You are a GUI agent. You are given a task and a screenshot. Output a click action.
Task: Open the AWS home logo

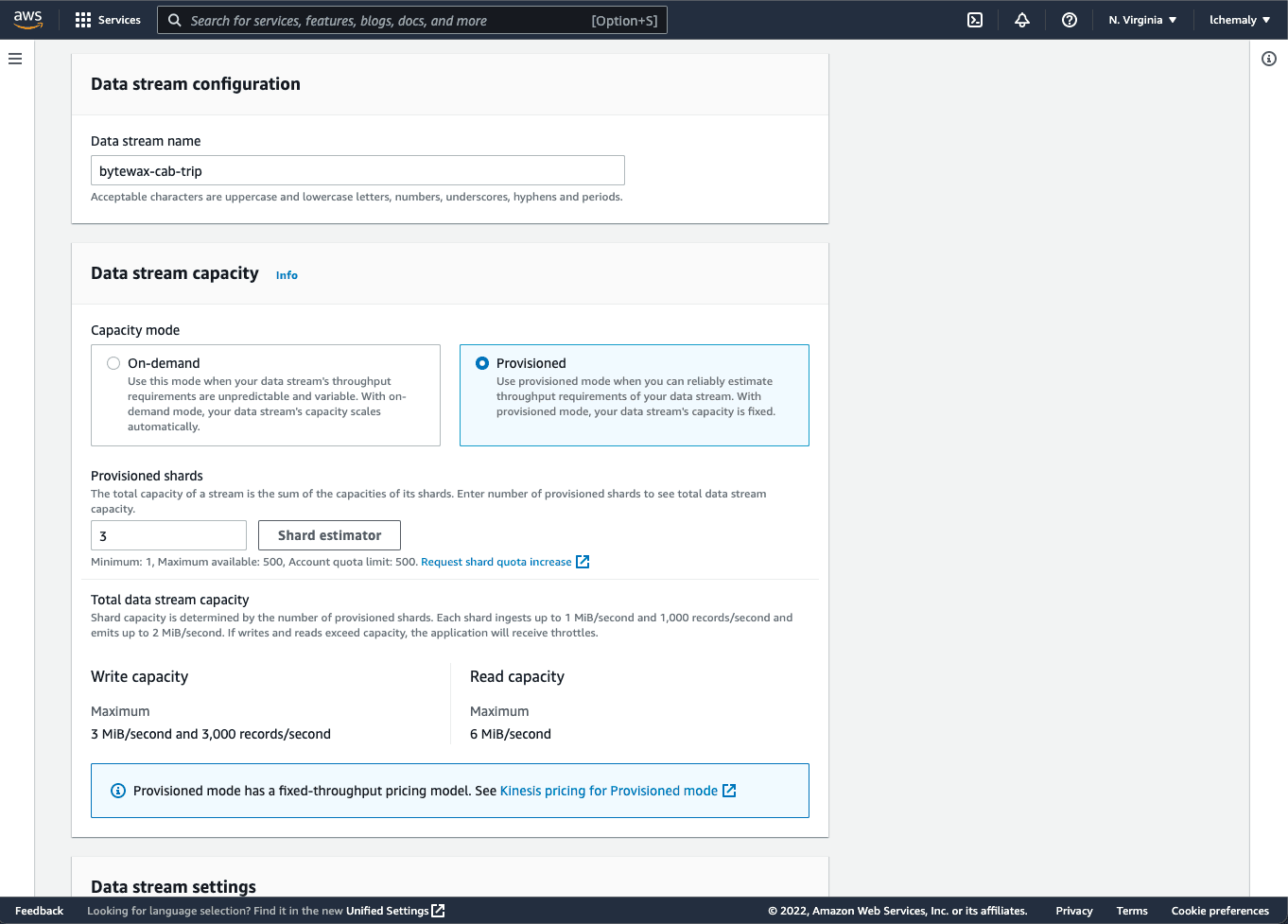28,20
